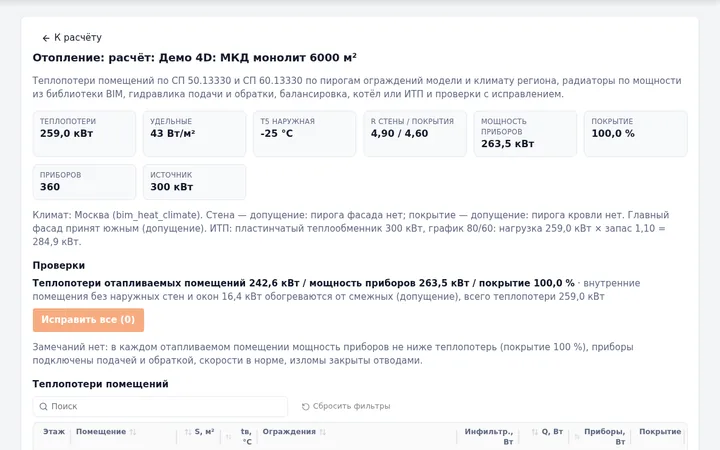
Task: Click the heading 'Отопление: расчёт: Демо 4D'
Action: 194,58
